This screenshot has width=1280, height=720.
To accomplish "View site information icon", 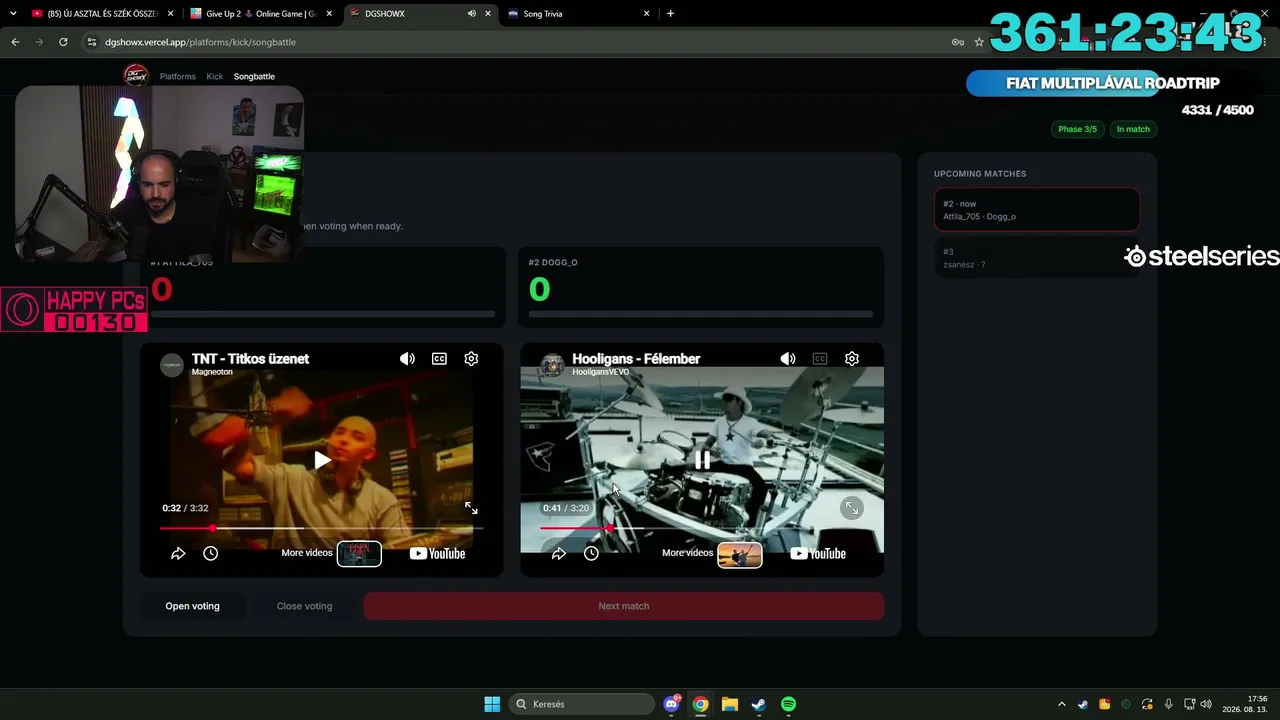I will [x=92, y=42].
